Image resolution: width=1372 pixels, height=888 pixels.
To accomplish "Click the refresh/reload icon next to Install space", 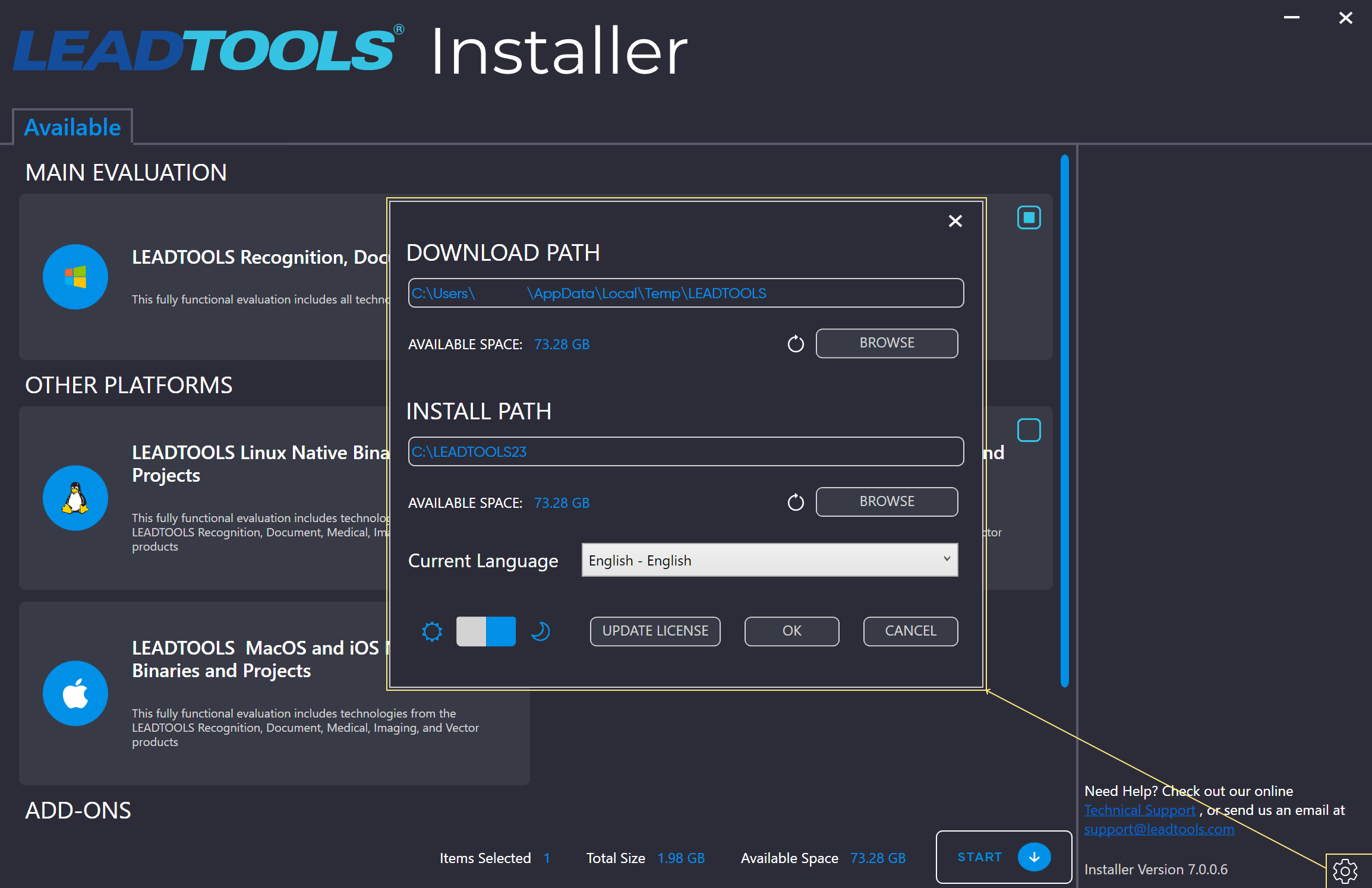I will 794,501.
